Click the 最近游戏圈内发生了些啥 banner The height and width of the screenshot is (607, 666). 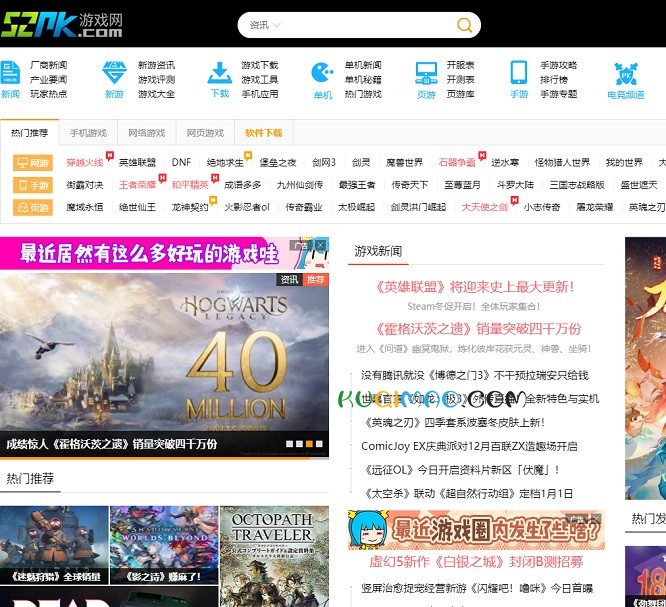pyautogui.click(x=476, y=530)
